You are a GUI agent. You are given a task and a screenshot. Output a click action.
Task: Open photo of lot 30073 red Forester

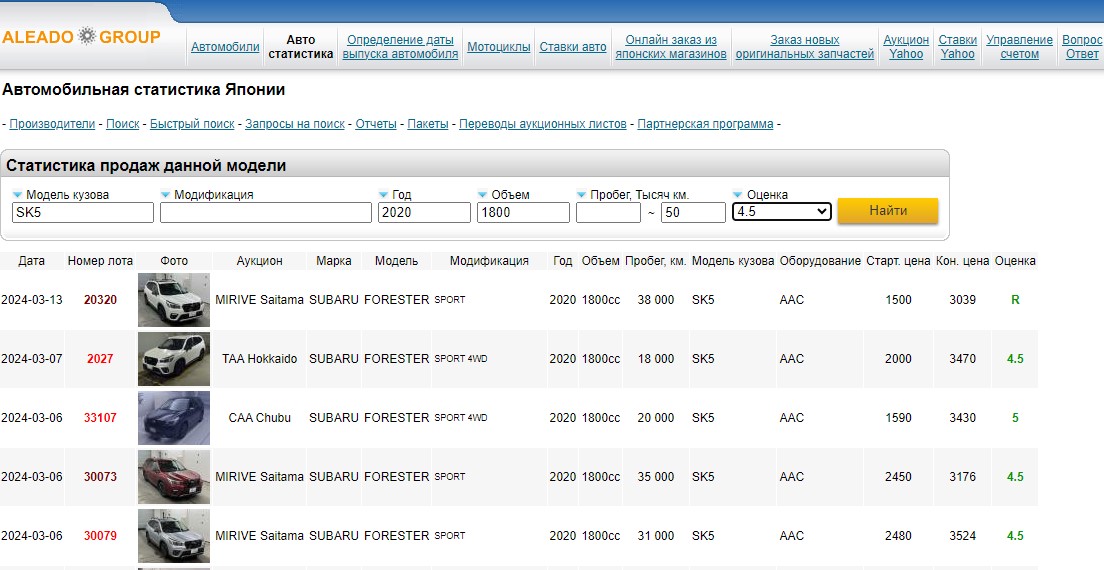[174, 477]
